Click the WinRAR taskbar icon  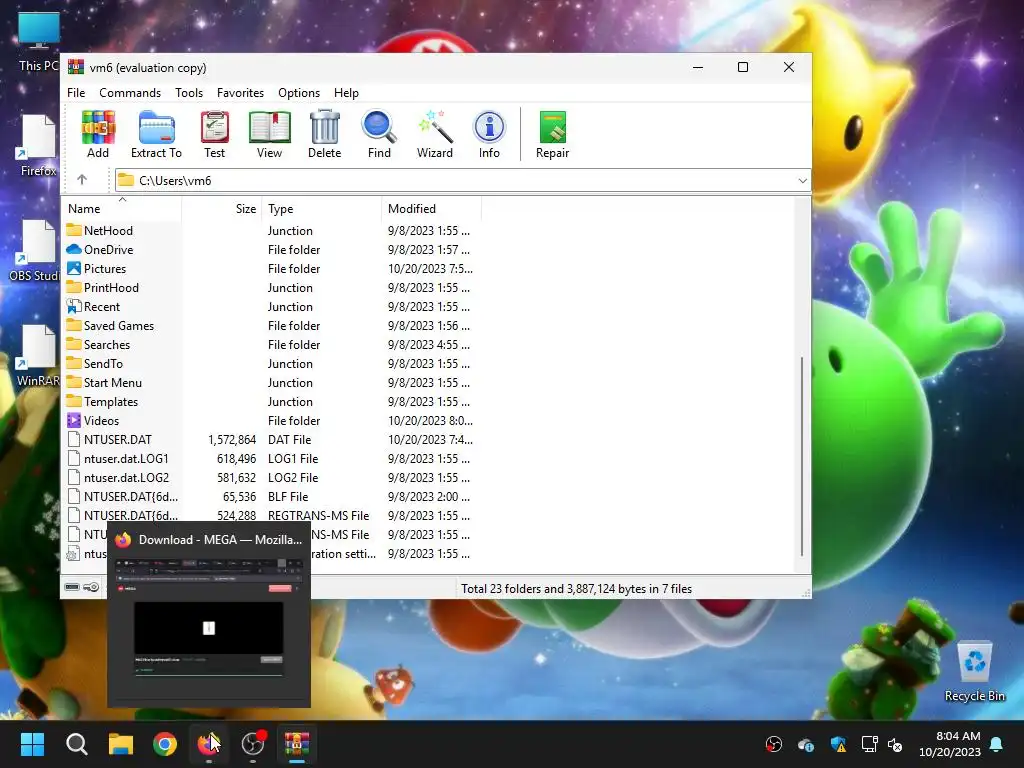(297, 744)
